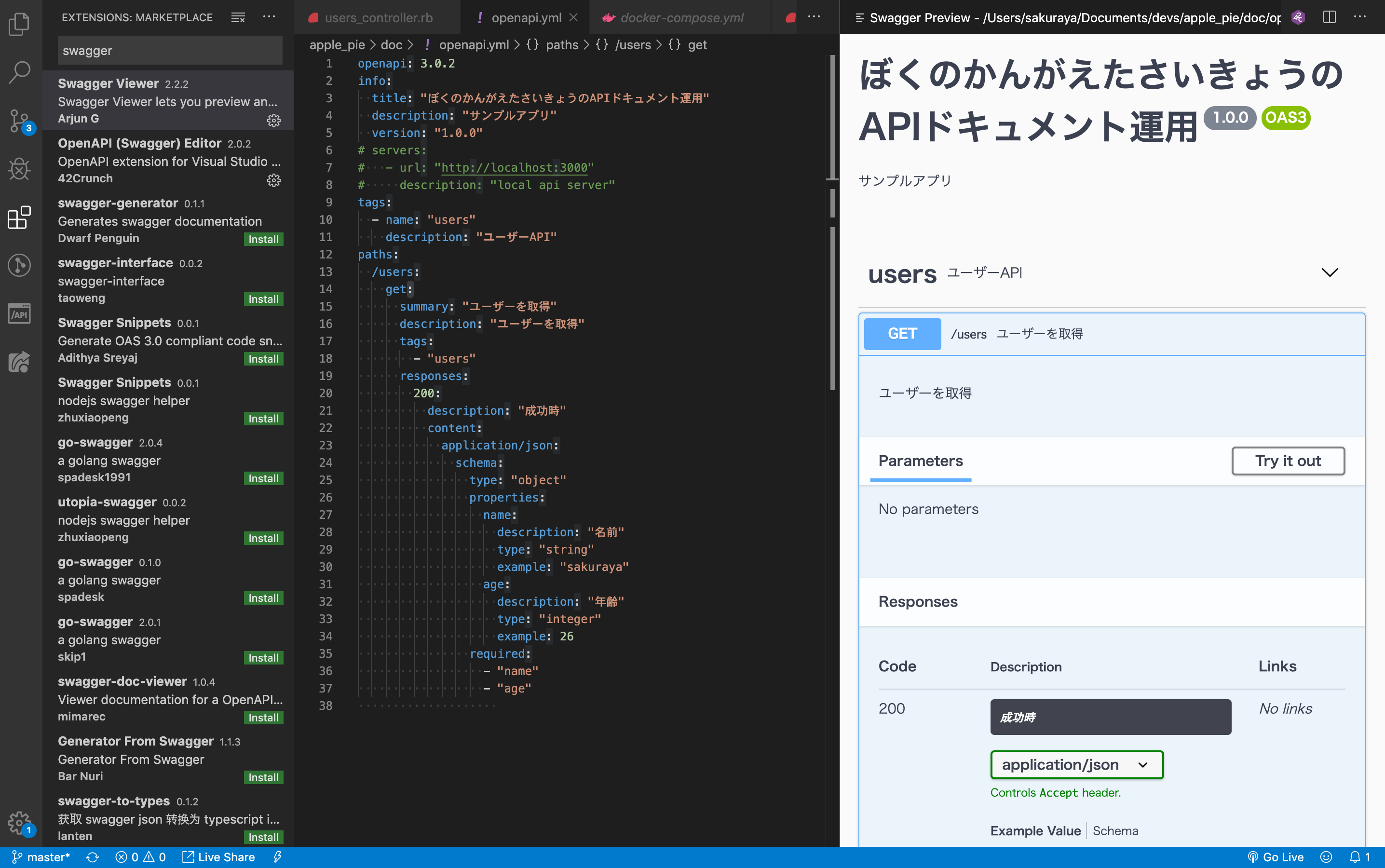Switch to docker-compose.yml tab

pyautogui.click(x=680, y=17)
